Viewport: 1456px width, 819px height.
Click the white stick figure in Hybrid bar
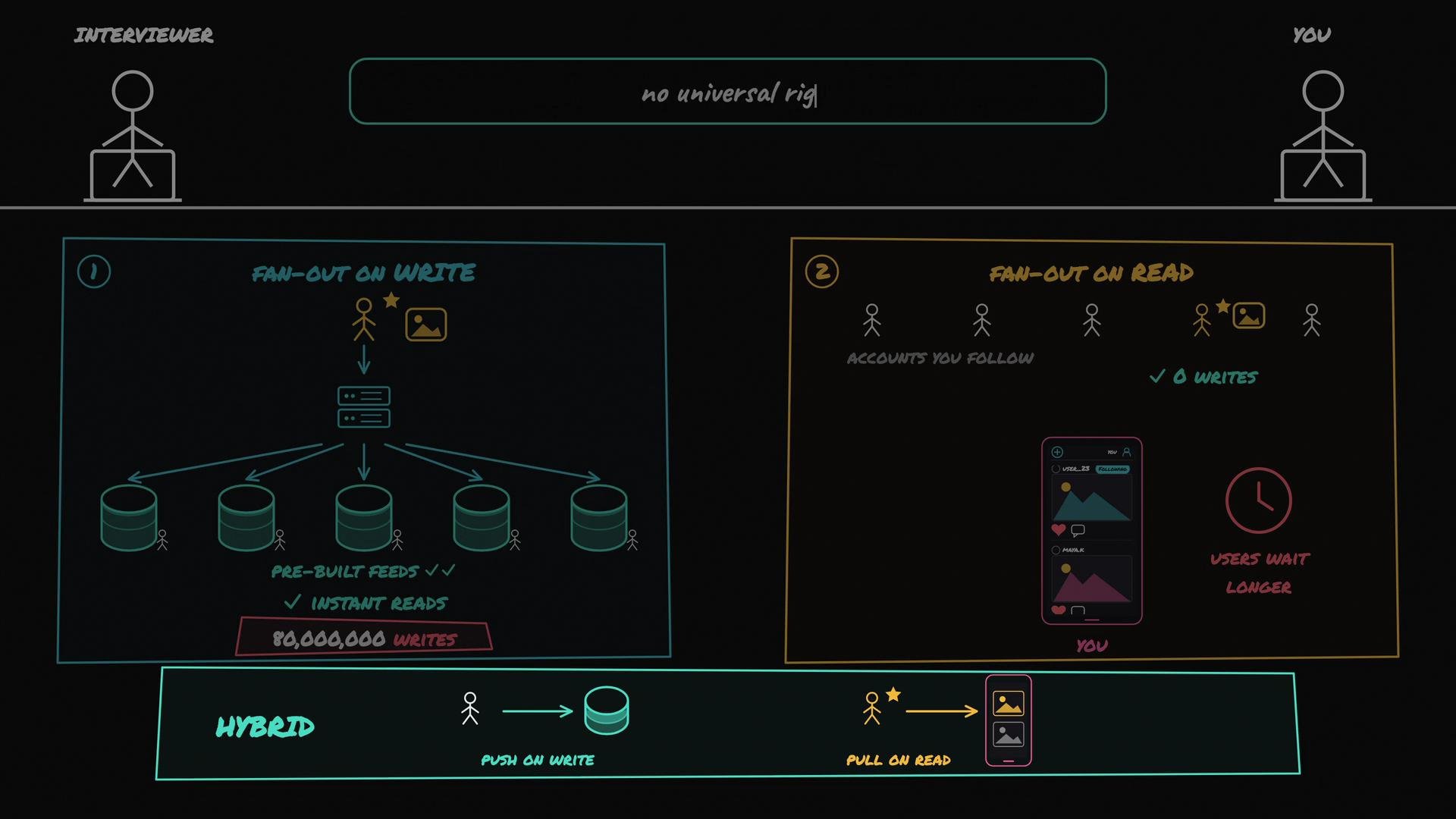pyautogui.click(x=470, y=708)
